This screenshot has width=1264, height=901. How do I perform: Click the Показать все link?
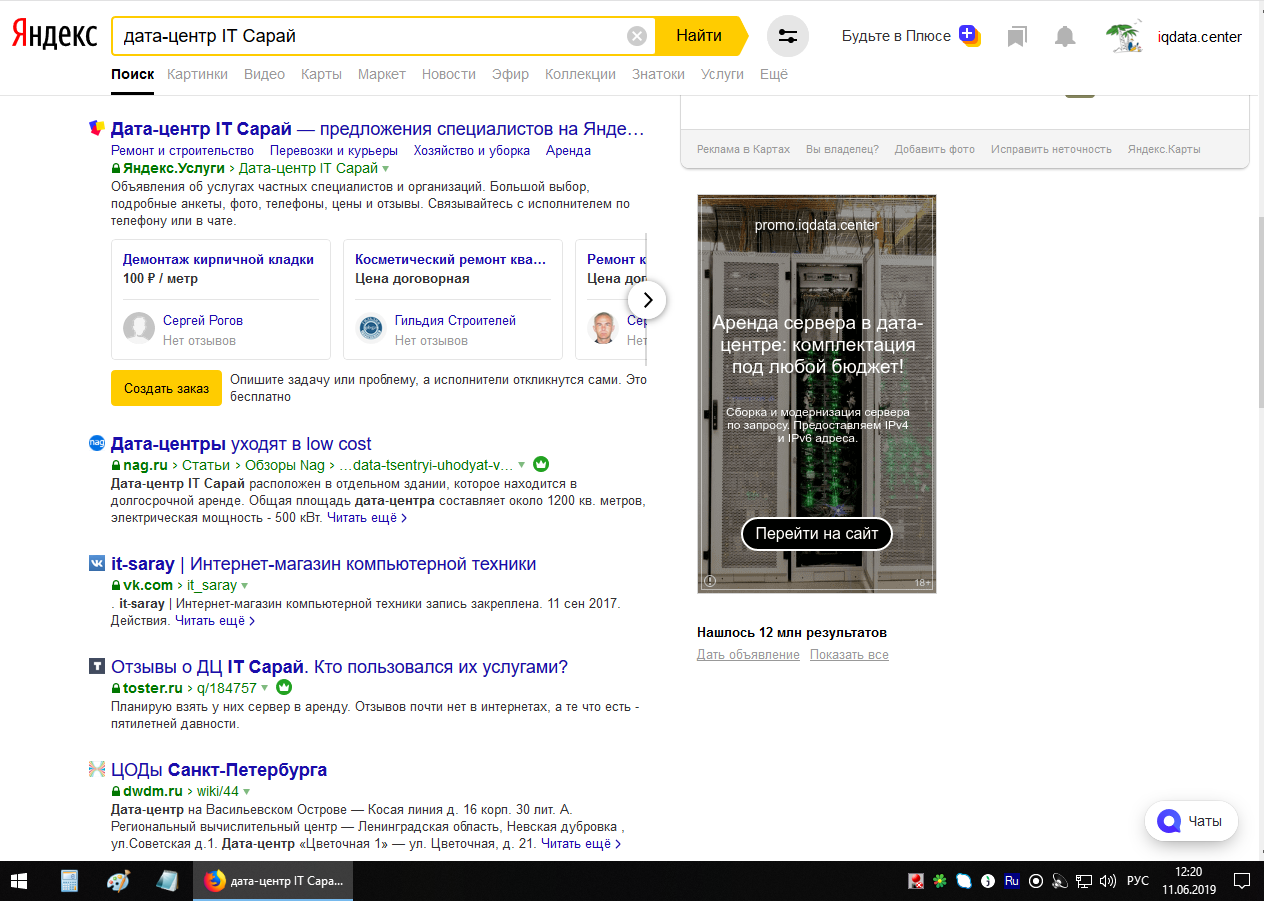[849, 655]
